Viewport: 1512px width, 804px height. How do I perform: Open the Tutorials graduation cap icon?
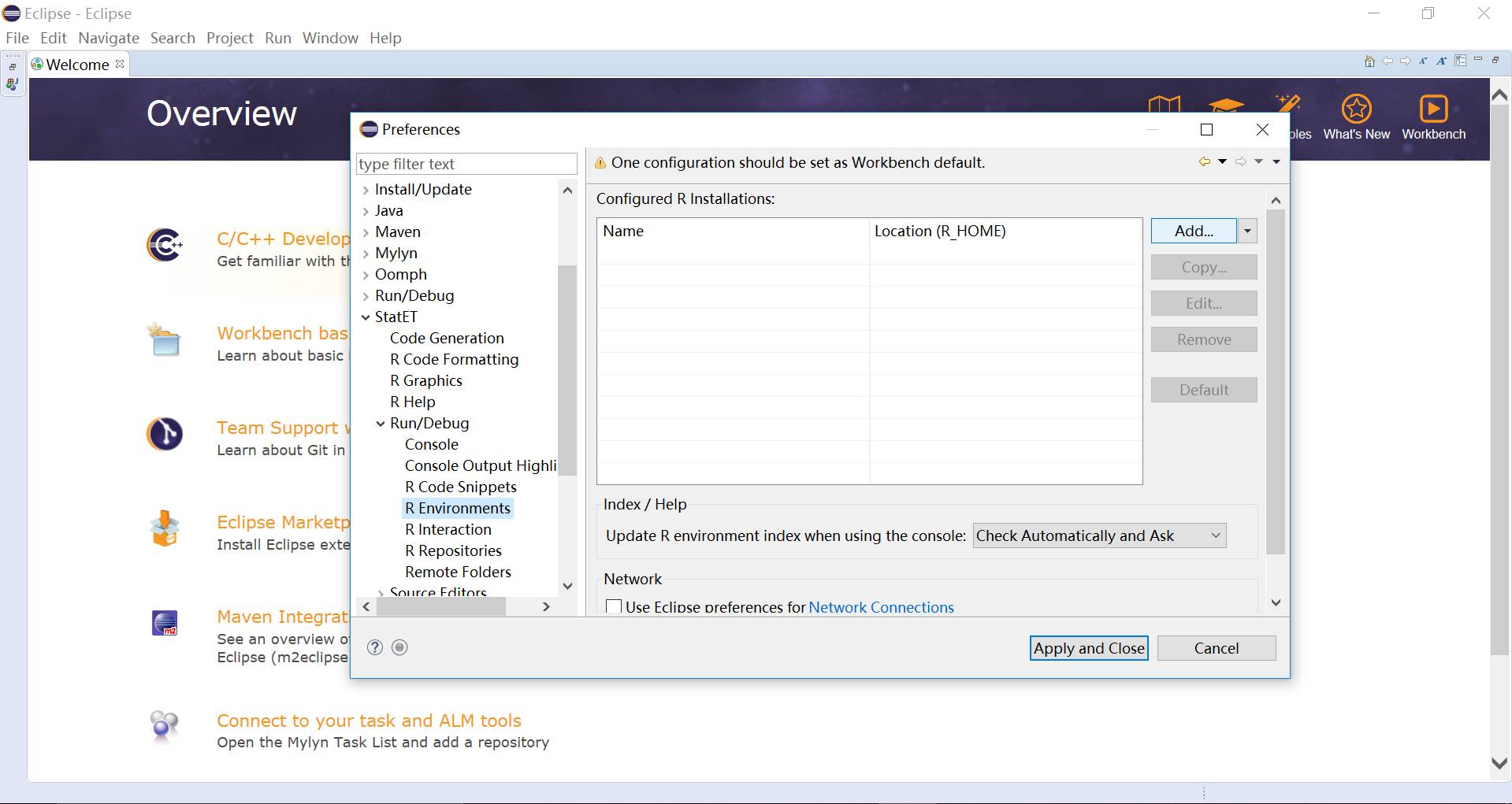[1226, 106]
